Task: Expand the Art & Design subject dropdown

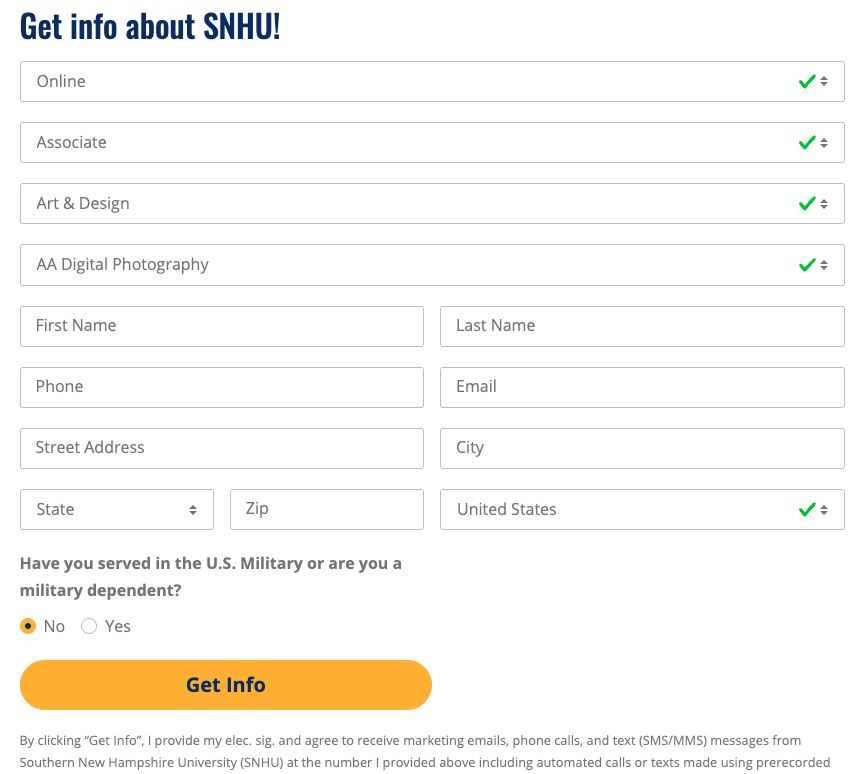Action: click(430, 203)
